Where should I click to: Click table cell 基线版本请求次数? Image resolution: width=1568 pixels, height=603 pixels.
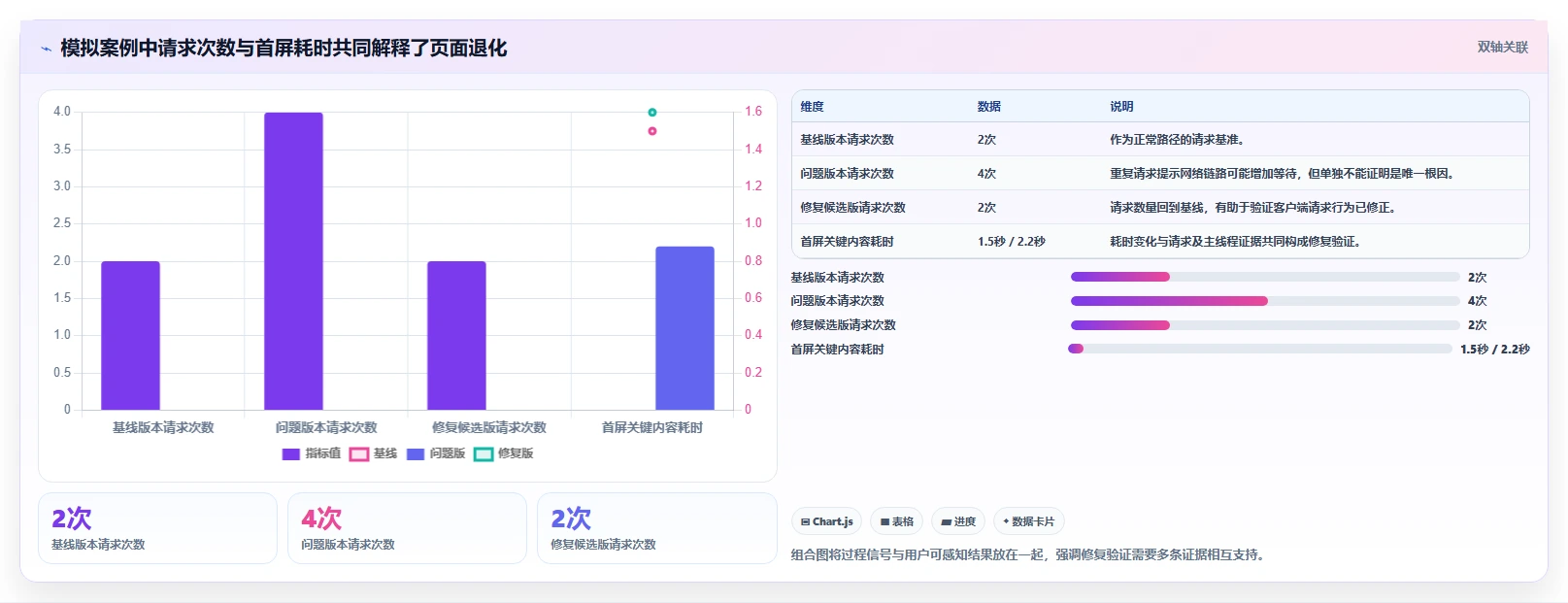(847, 140)
